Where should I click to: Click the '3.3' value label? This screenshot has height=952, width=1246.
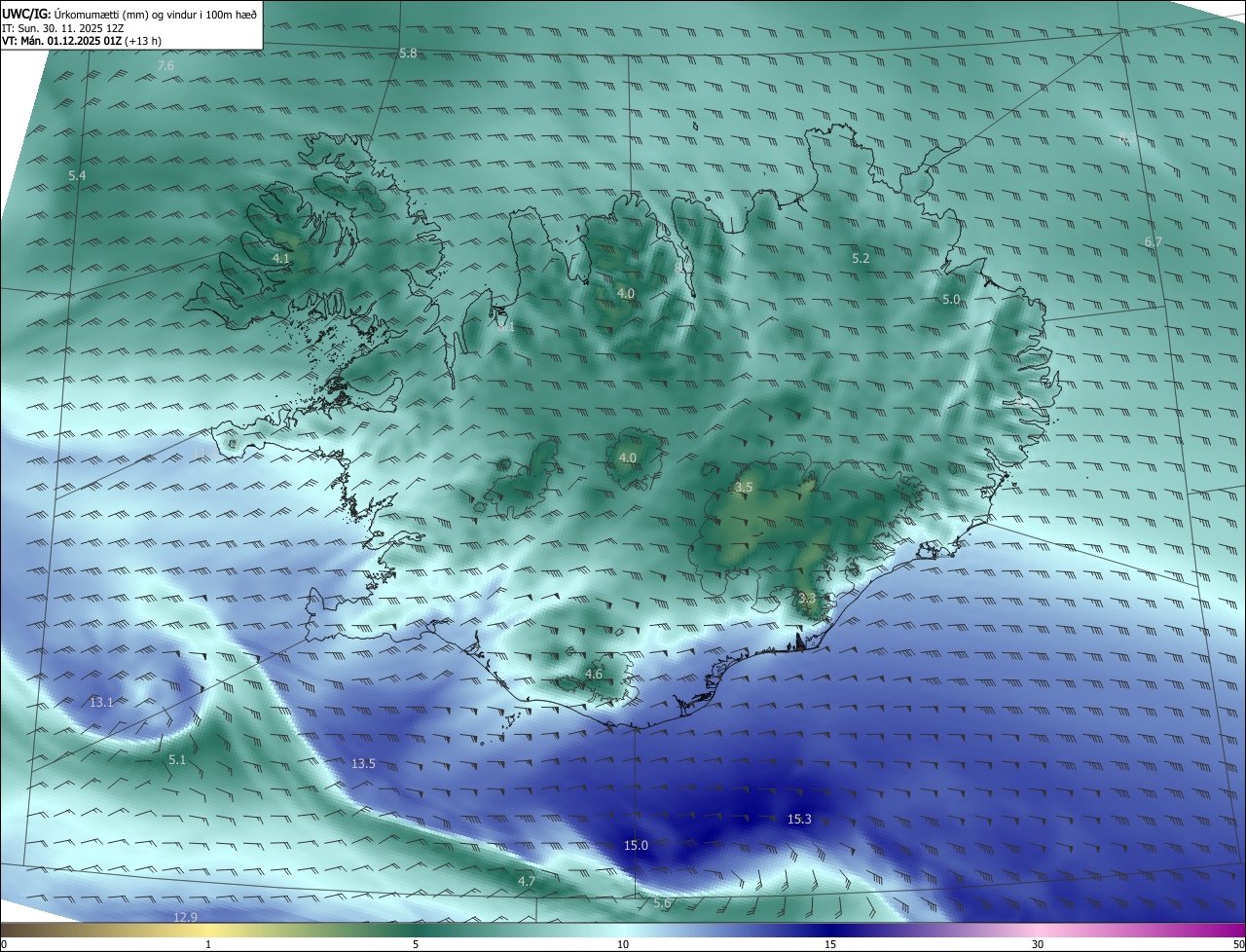click(807, 597)
